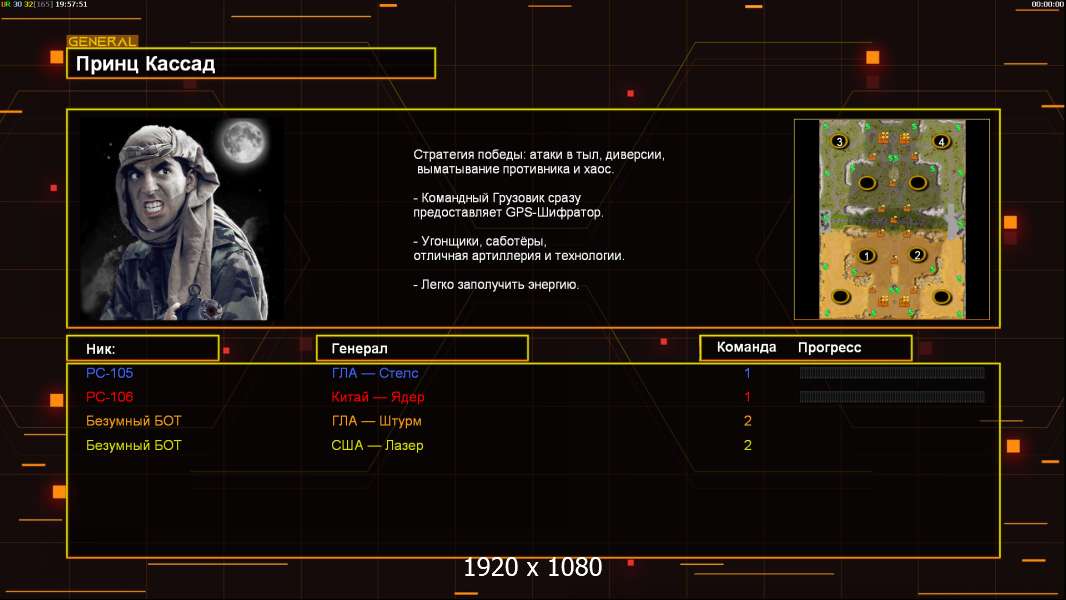Select start position 3 on map preview

840,141
